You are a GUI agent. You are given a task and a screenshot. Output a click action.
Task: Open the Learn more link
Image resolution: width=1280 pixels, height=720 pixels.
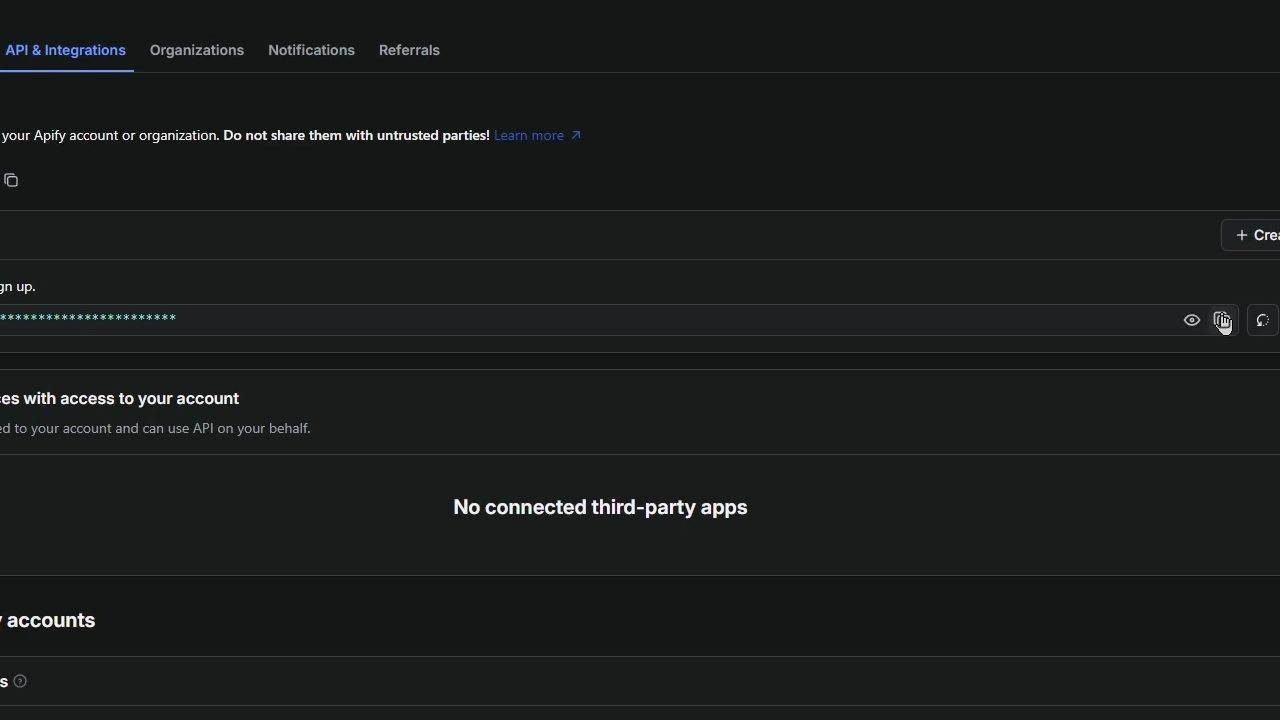[x=528, y=135]
